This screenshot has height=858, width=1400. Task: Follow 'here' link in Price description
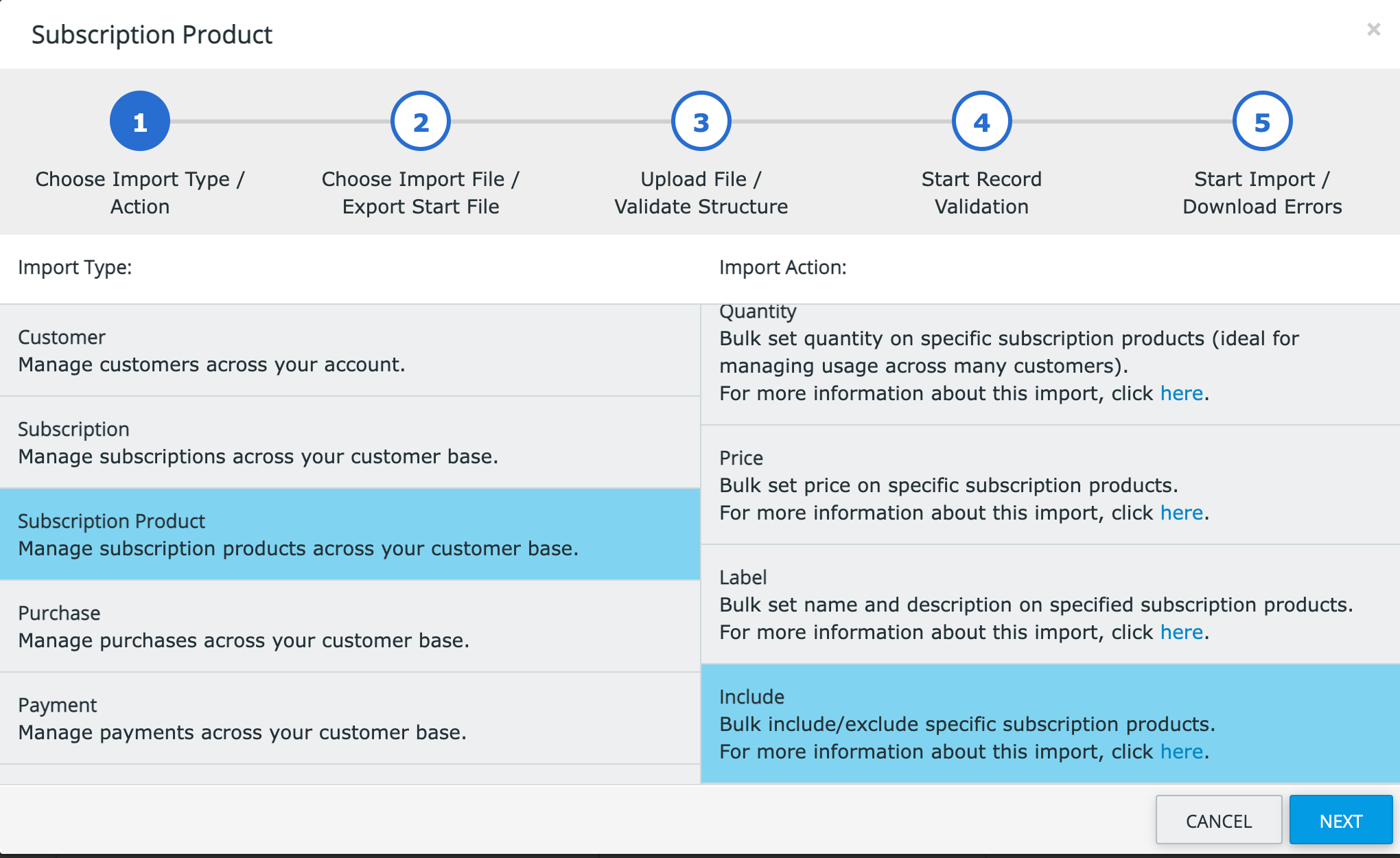point(1181,513)
